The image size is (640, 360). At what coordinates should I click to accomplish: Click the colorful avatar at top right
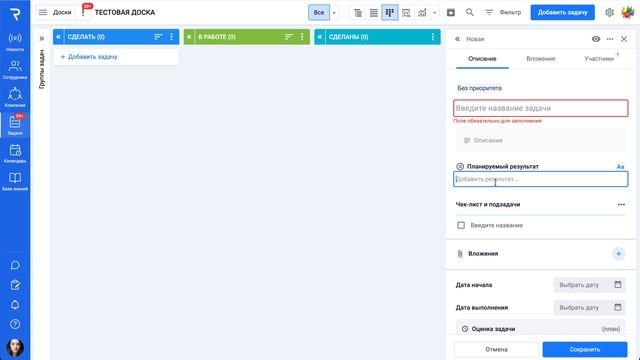[x=628, y=13]
